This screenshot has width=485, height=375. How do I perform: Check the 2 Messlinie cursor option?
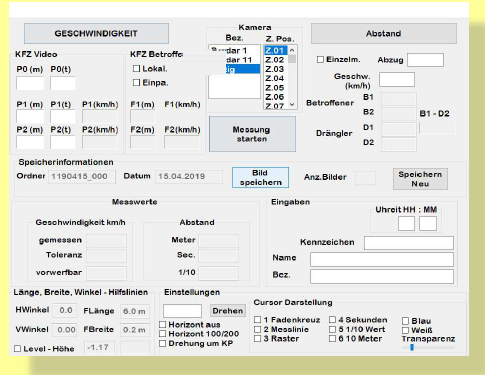point(257,329)
